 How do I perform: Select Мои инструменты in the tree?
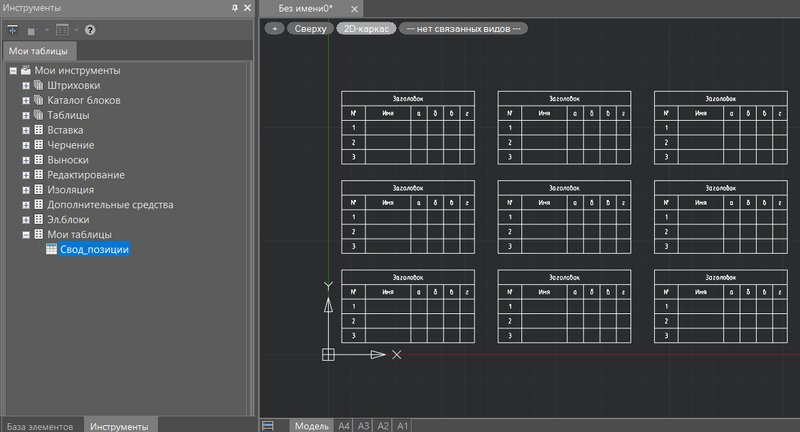point(78,70)
